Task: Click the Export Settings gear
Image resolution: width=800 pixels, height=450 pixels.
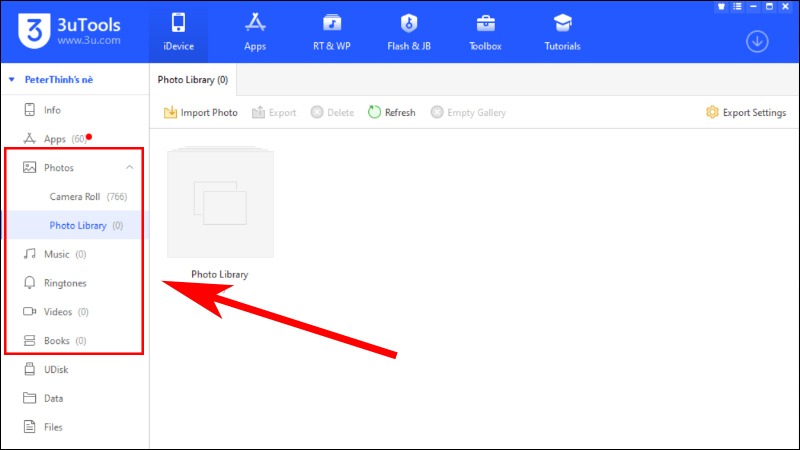Action: [x=712, y=112]
